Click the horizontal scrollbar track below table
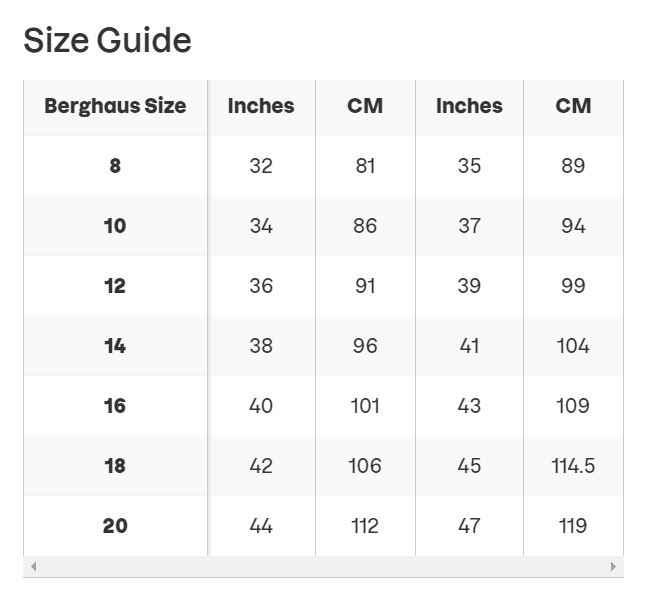This screenshot has width=671, height=589. pyautogui.click(x=324, y=566)
